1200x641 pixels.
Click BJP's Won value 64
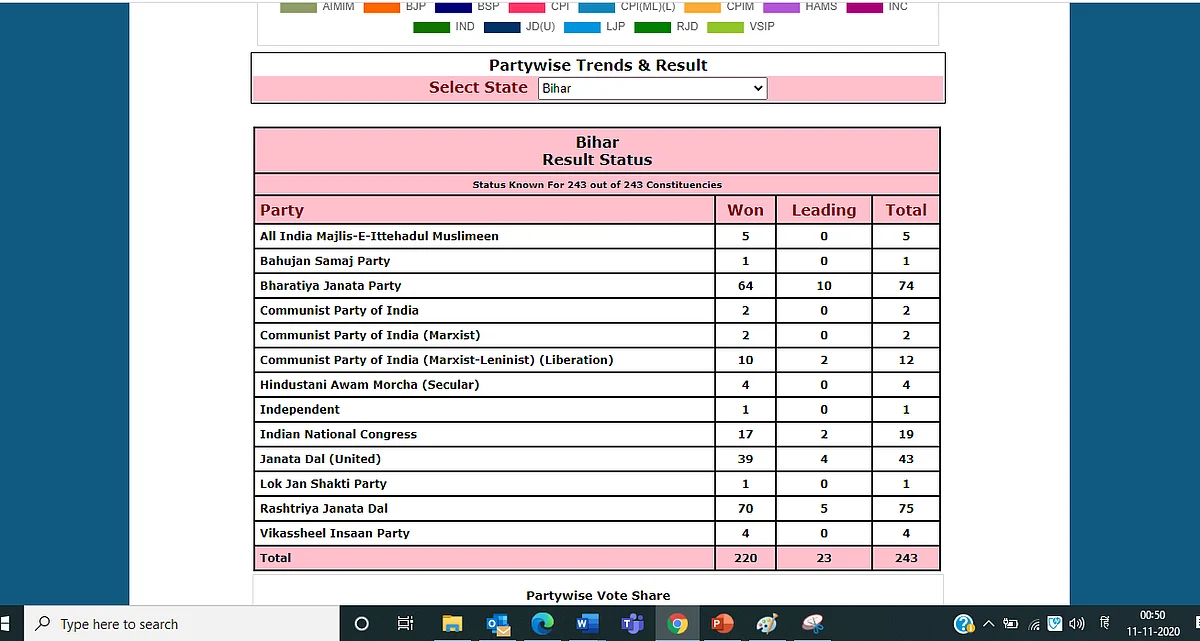(x=745, y=286)
